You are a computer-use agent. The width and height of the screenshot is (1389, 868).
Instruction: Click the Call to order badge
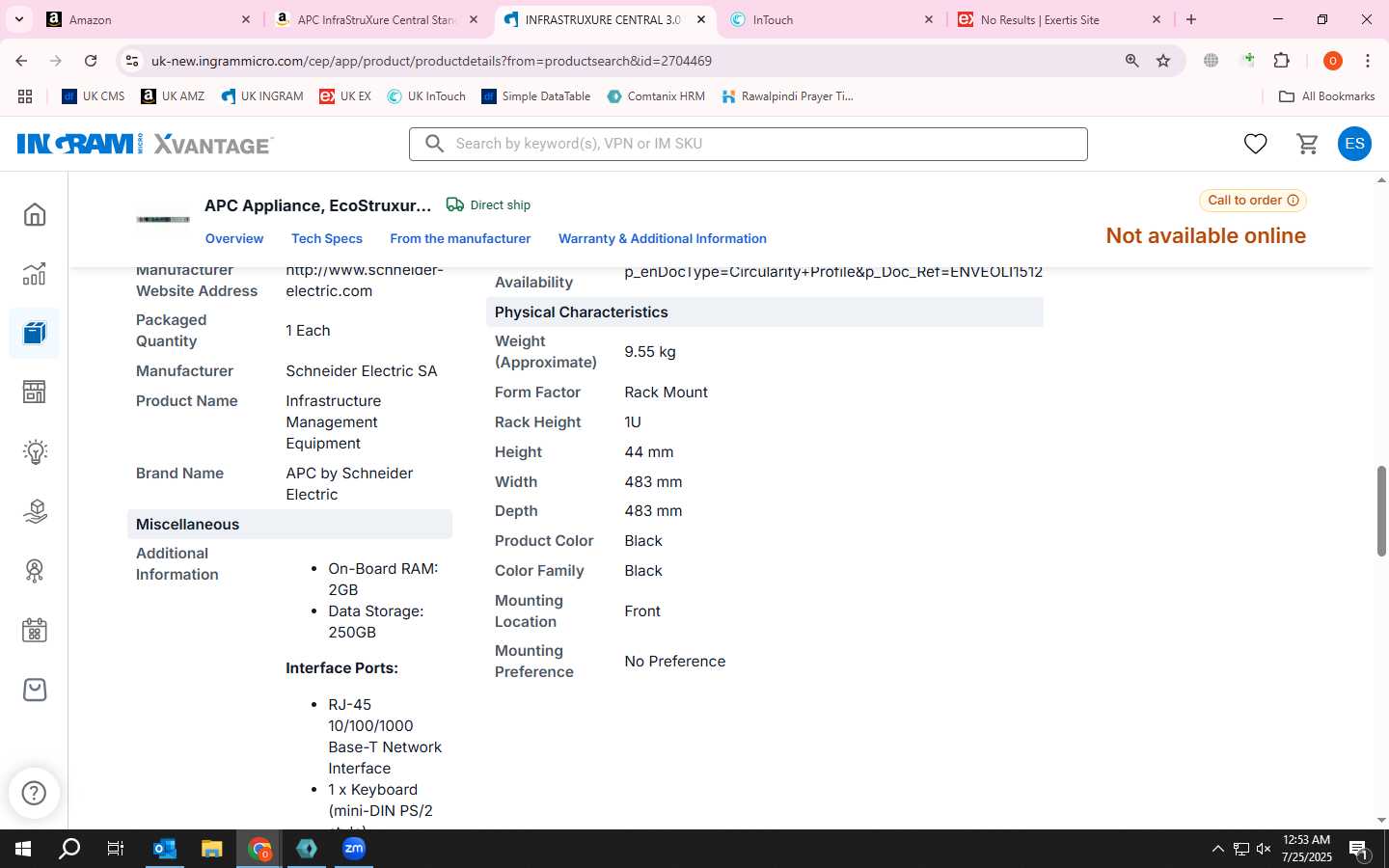[x=1253, y=201]
